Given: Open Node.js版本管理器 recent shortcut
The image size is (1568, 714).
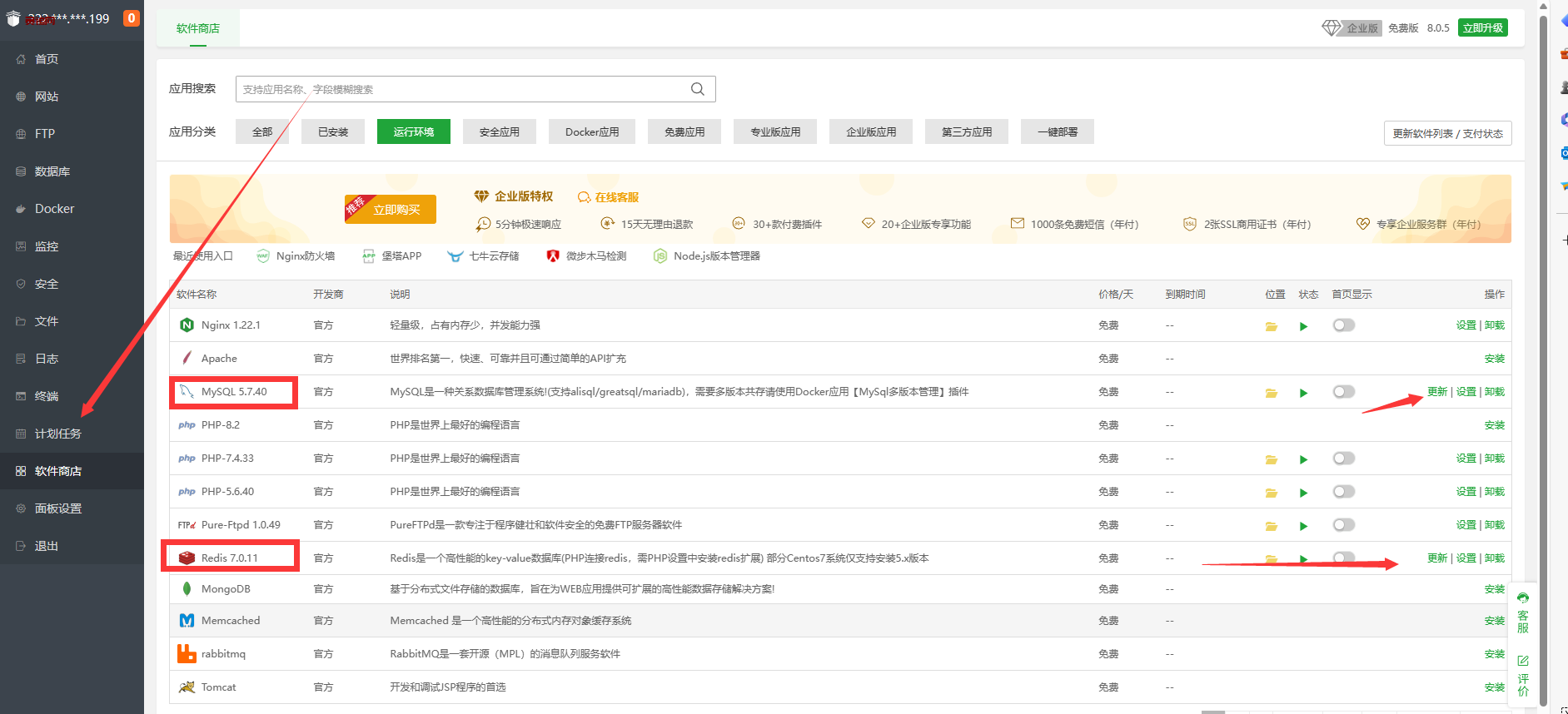Looking at the screenshot, I should click(x=707, y=256).
